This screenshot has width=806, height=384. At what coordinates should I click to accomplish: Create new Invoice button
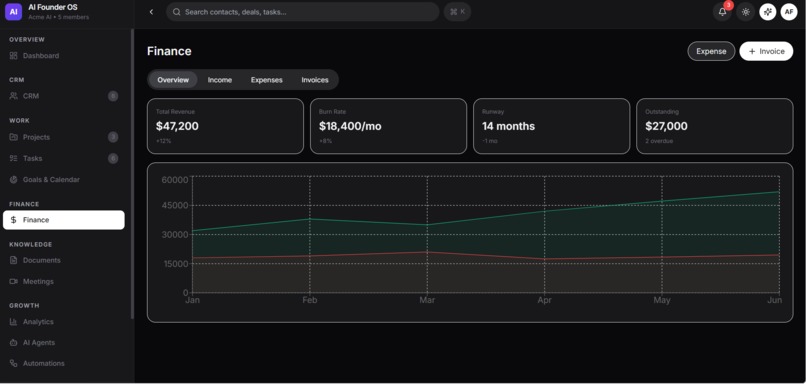click(766, 51)
